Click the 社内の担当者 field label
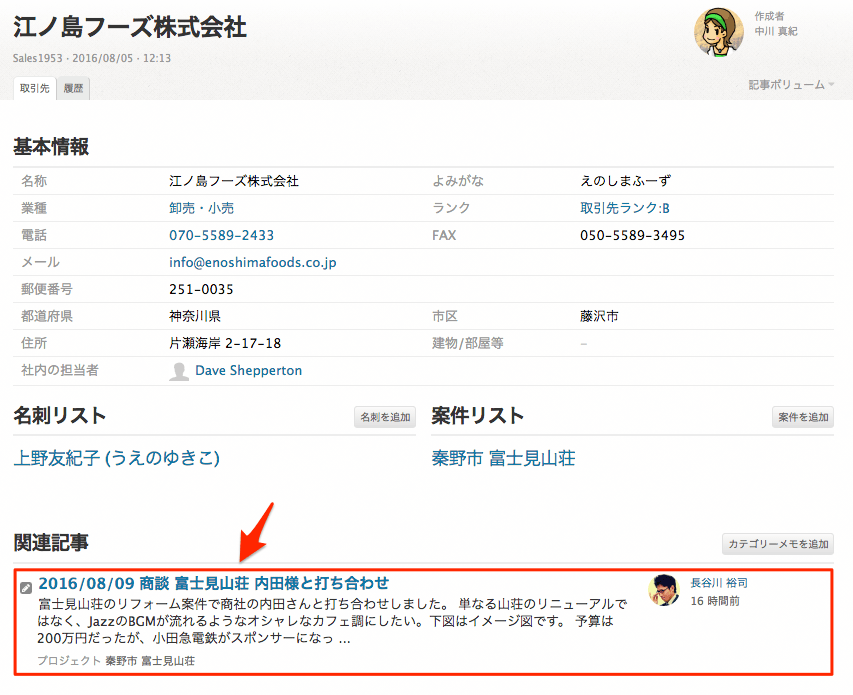This screenshot has width=853, height=695. (x=60, y=370)
